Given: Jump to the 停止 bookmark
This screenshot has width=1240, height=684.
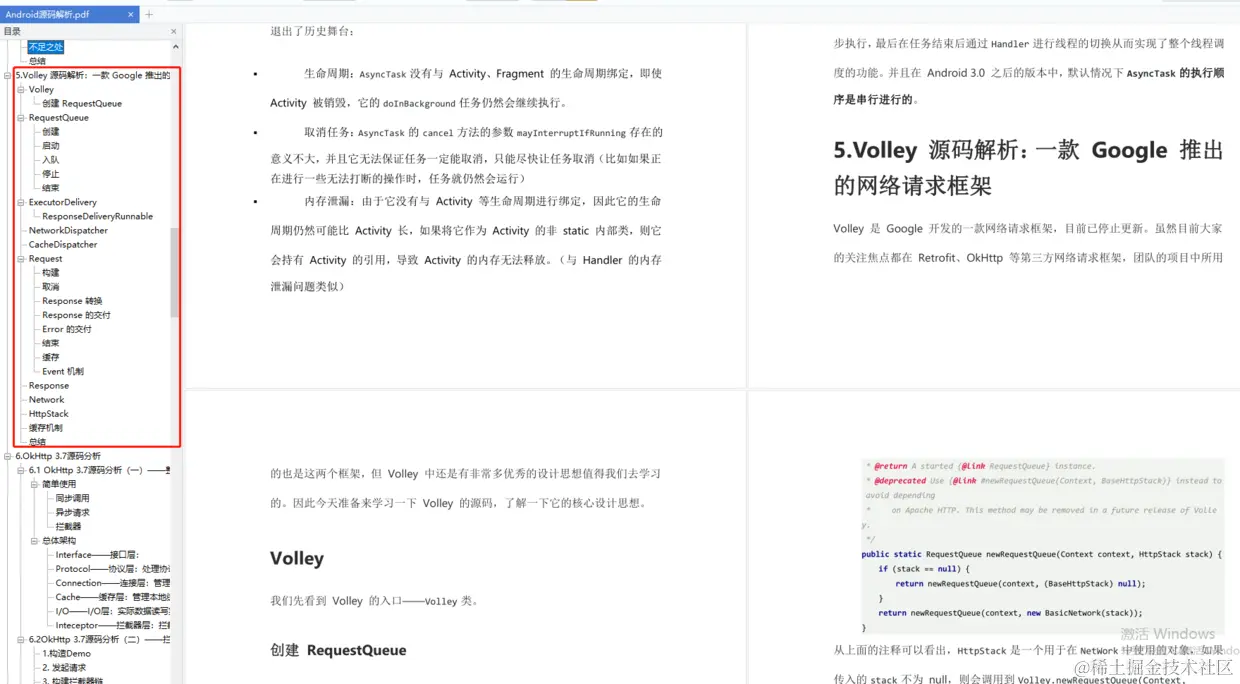Looking at the screenshot, I should click(x=50, y=173).
